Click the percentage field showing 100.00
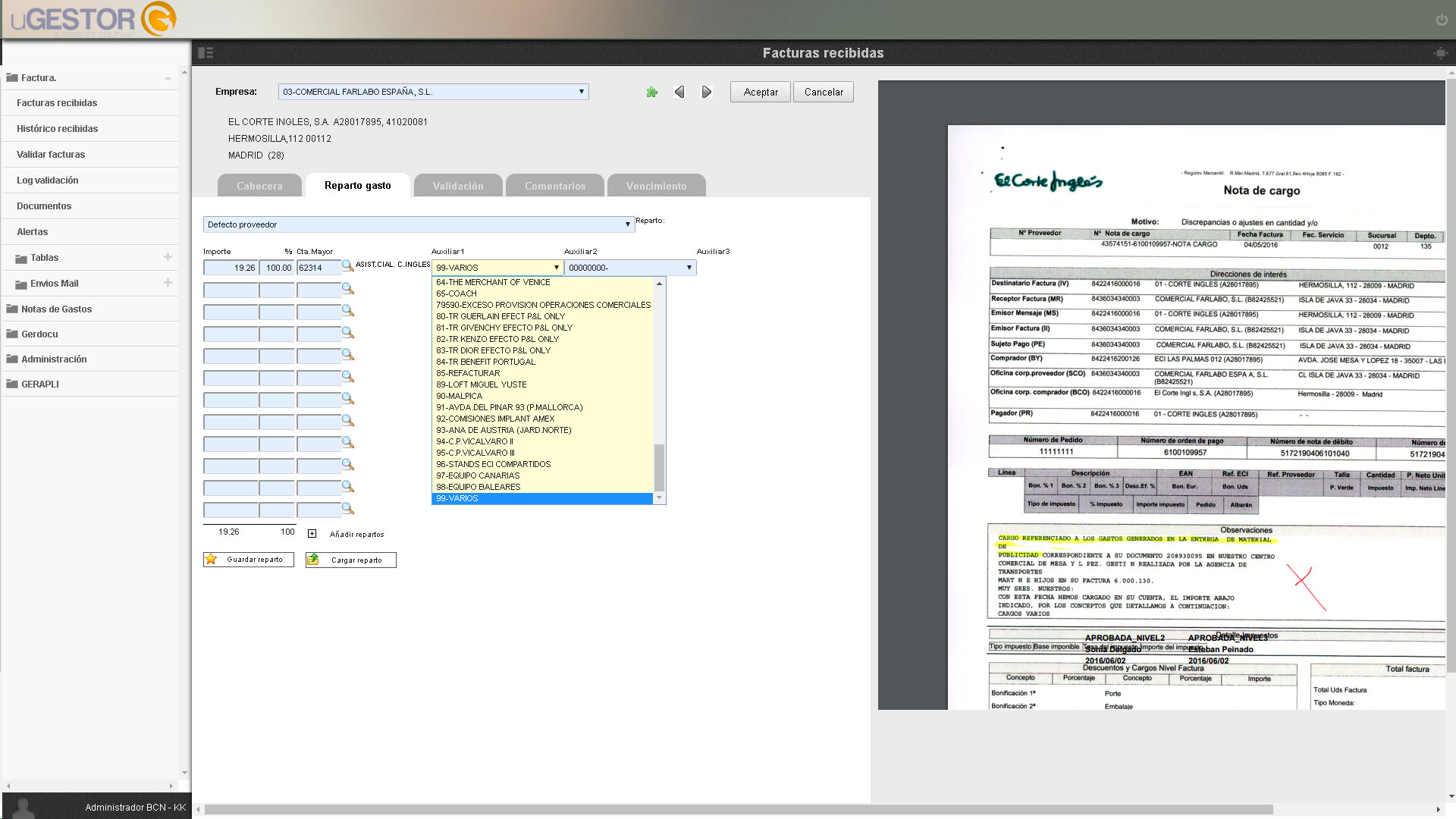 pos(277,268)
